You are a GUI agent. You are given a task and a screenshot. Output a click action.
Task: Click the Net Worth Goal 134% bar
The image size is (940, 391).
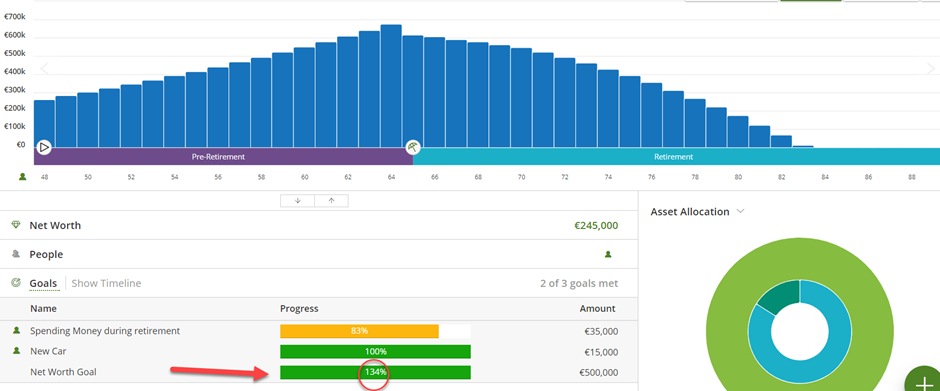(x=375, y=372)
